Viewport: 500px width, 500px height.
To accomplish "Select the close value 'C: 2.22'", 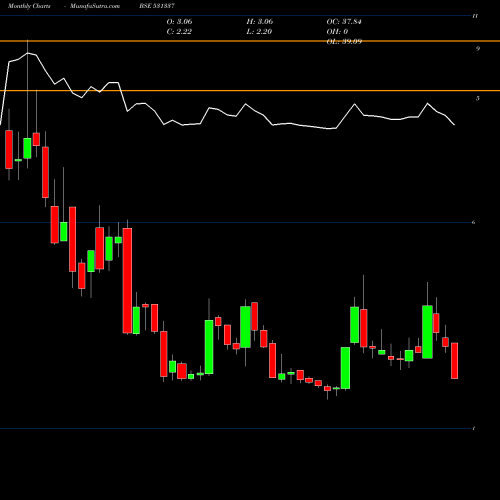I will coord(179,32).
